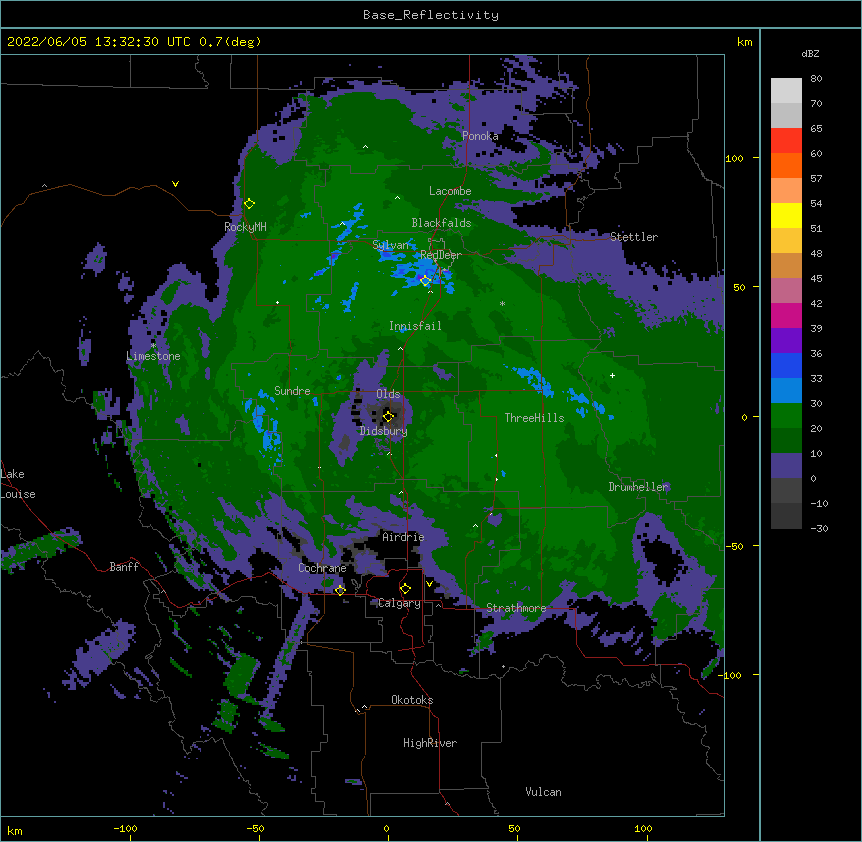Click the Sundre city label
The image size is (862, 842).
[292, 391]
